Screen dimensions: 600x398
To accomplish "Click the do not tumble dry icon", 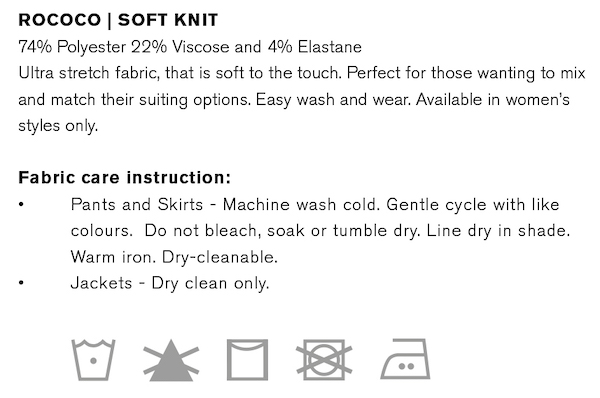I will [x=324, y=360].
